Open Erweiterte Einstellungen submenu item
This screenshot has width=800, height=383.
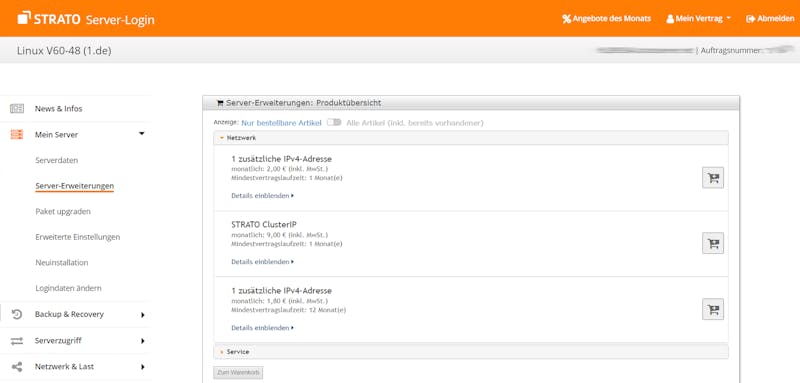pos(78,237)
